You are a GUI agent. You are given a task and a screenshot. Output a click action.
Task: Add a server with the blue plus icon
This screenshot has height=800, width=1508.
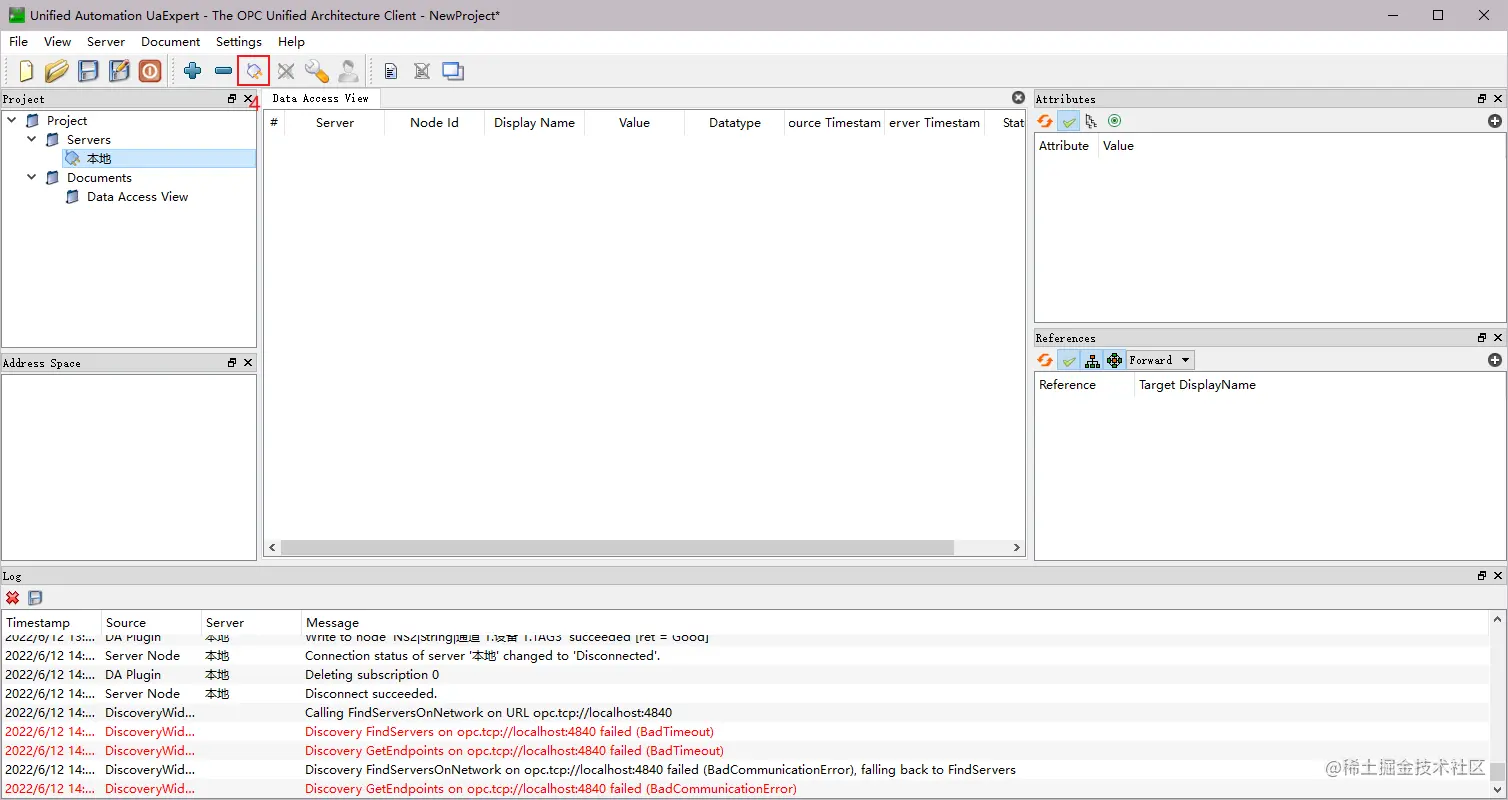click(x=193, y=71)
